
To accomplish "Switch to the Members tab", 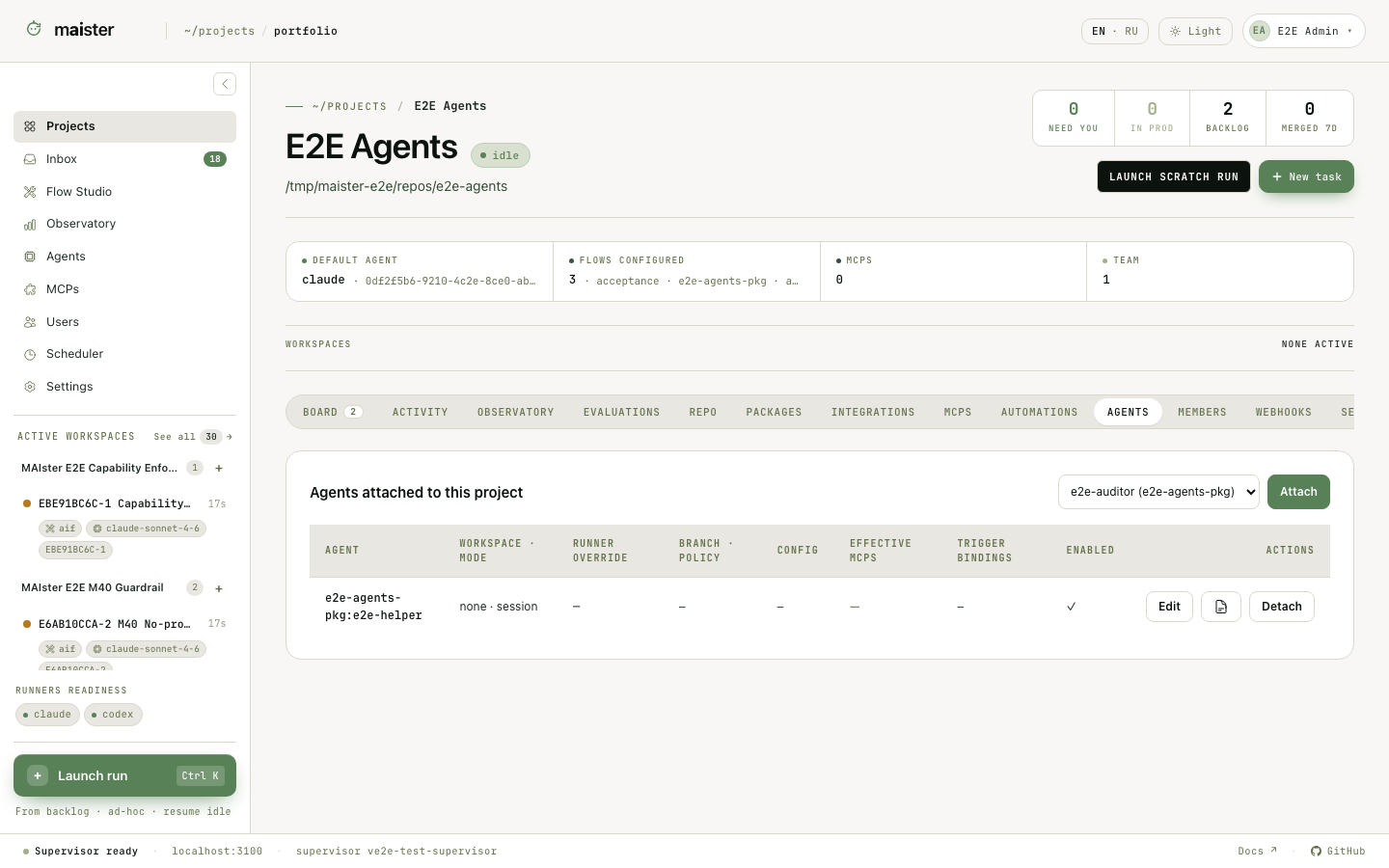I will 1202,412.
